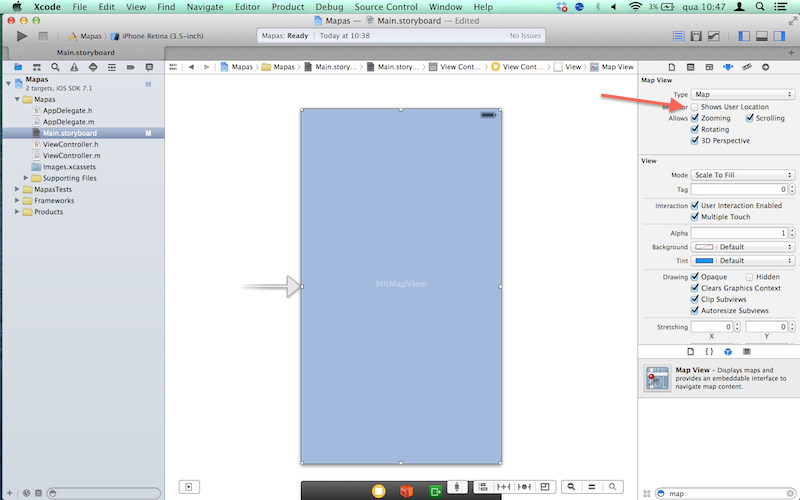Toggle Multiple Touch checkbox
Image resolution: width=800 pixels, height=500 pixels.
694,217
